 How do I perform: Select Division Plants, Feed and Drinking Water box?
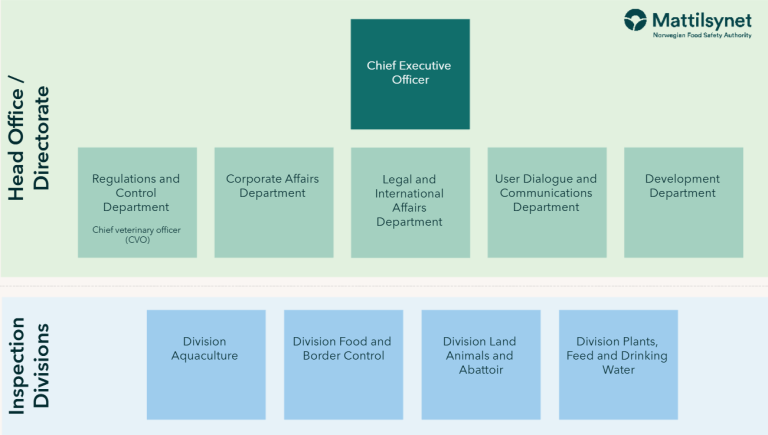(x=618, y=364)
